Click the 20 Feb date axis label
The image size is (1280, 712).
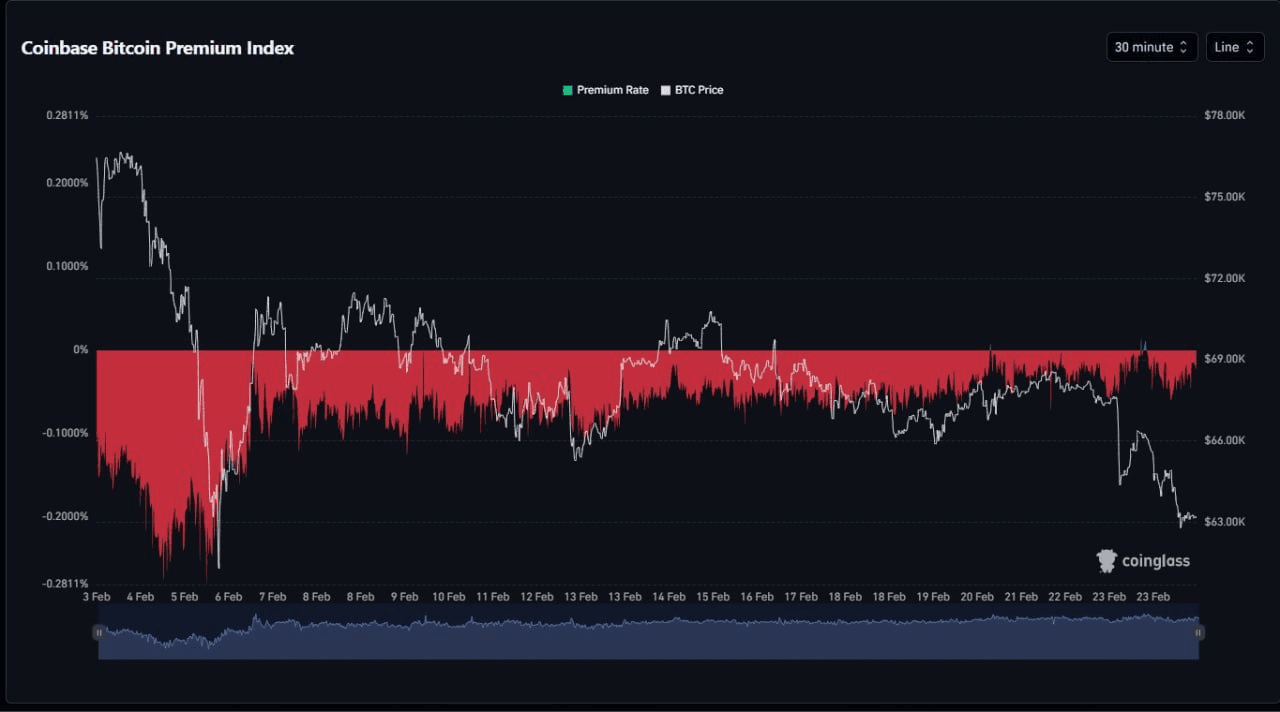pyautogui.click(x=977, y=597)
